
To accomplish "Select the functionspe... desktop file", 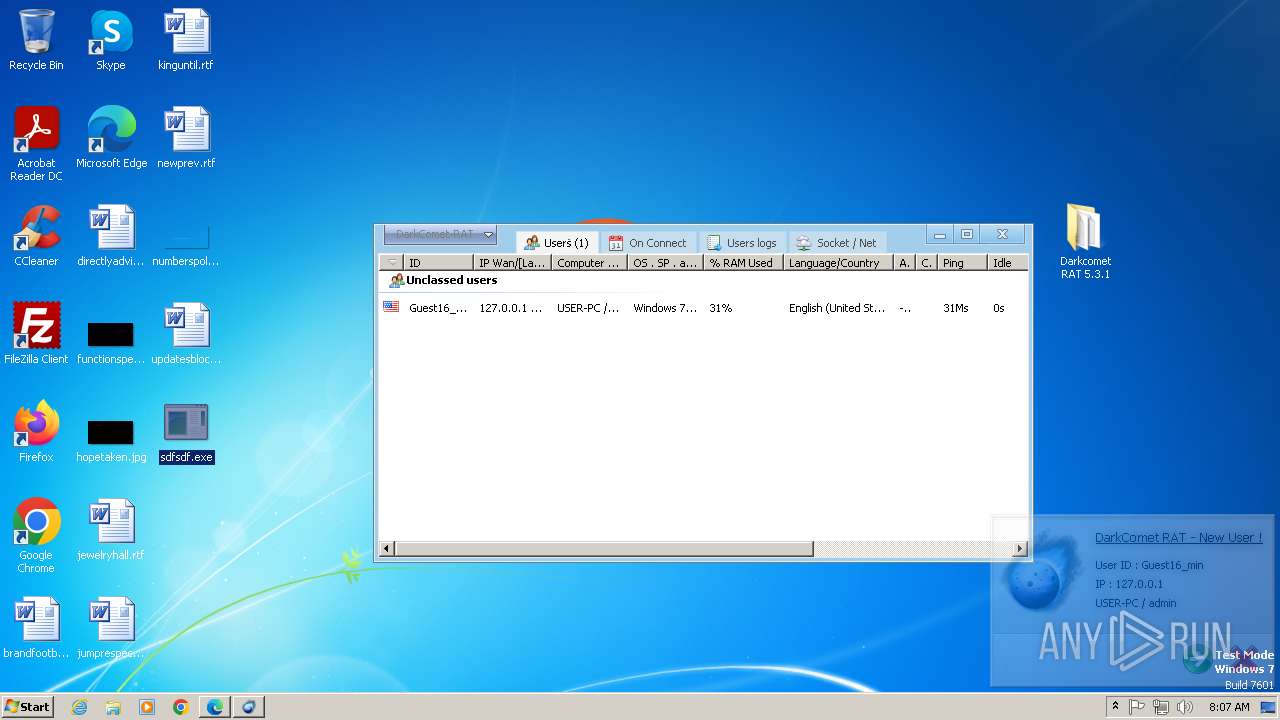I will pyautogui.click(x=111, y=342).
